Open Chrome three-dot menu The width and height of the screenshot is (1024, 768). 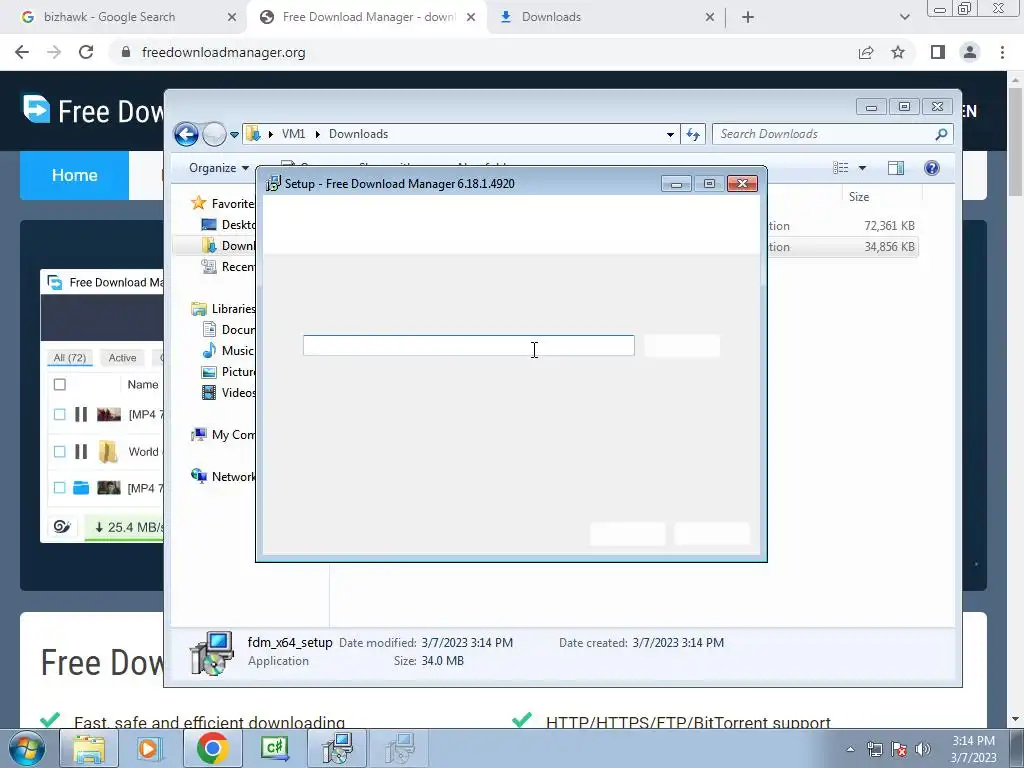pyautogui.click(x=1002, y=52)
